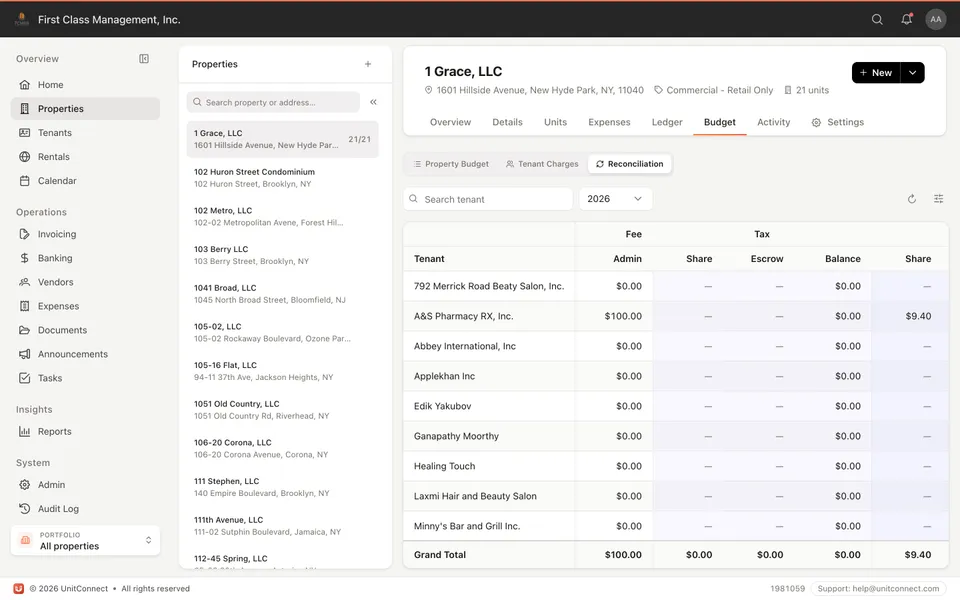960x600 pixels.
Task: Open table column filter settings icon
Action: click(939, 199)
